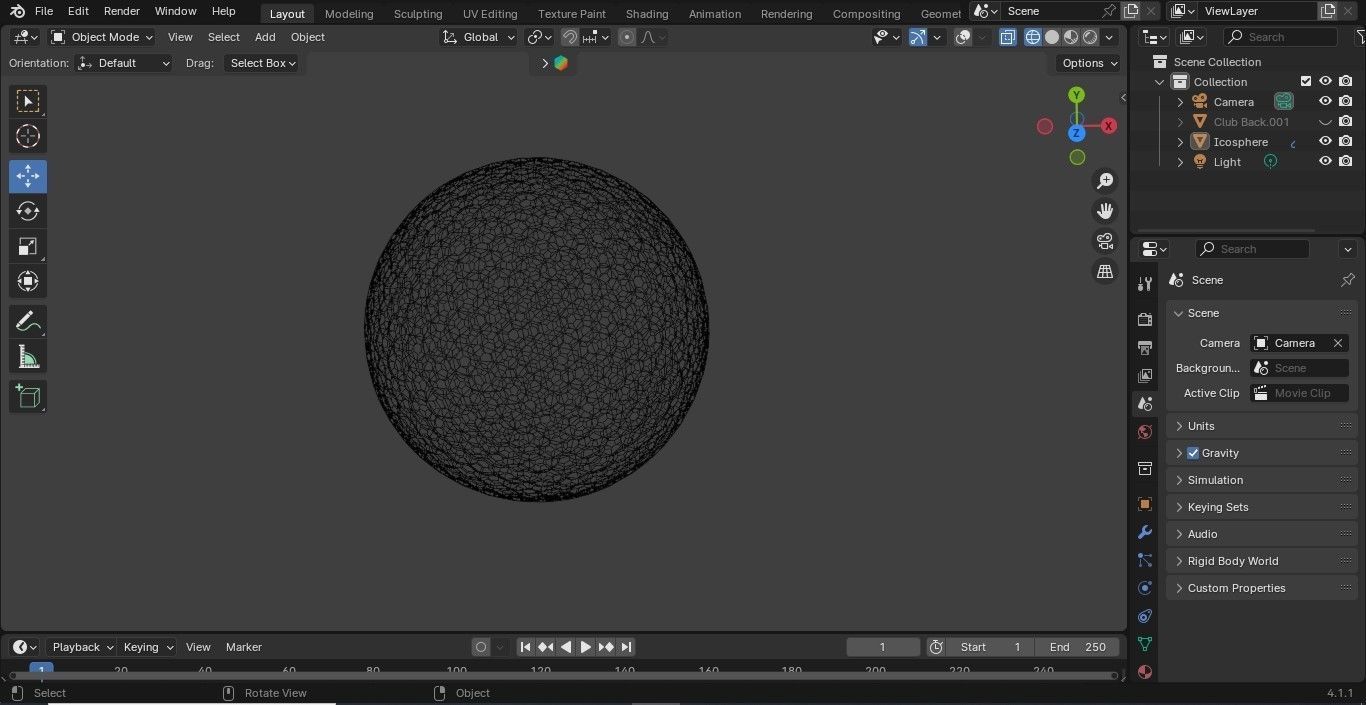Uncheck the Collection exclude checkbox

pyautogui.click(x=1306, y=81)
